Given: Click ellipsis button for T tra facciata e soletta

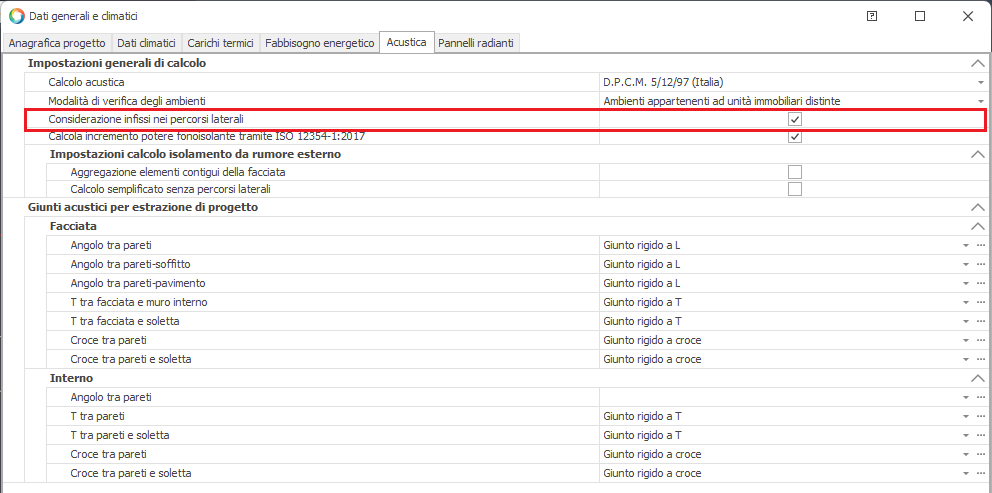Looking at the screenshot, I should tap(980, 321).
